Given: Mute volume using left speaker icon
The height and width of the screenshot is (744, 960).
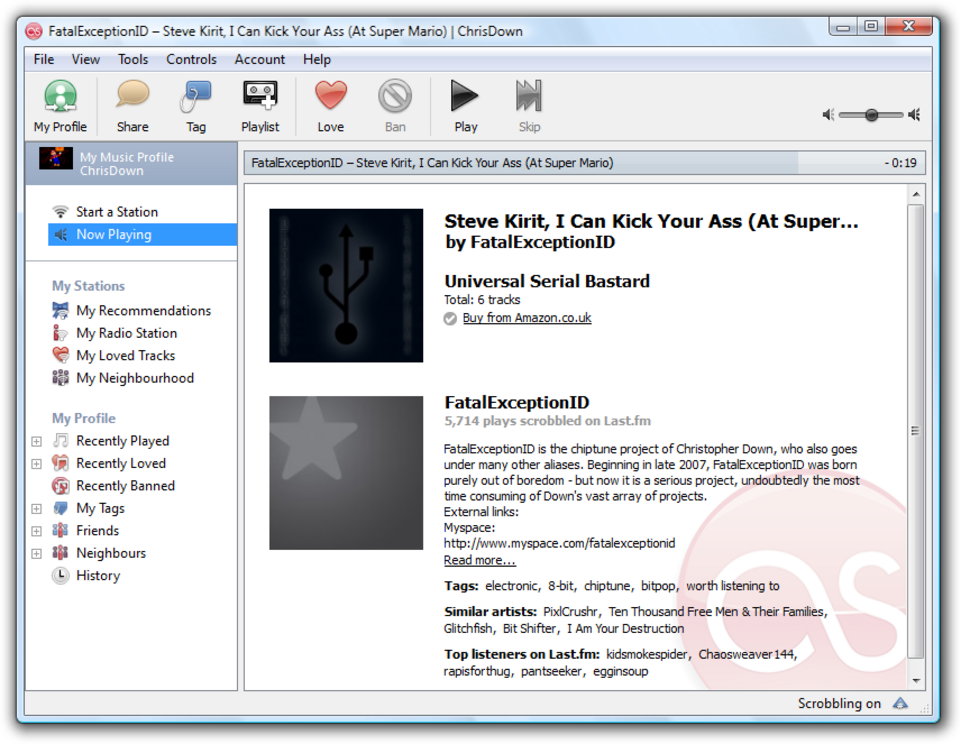Looking at the screenshot, I should (828, 115).
